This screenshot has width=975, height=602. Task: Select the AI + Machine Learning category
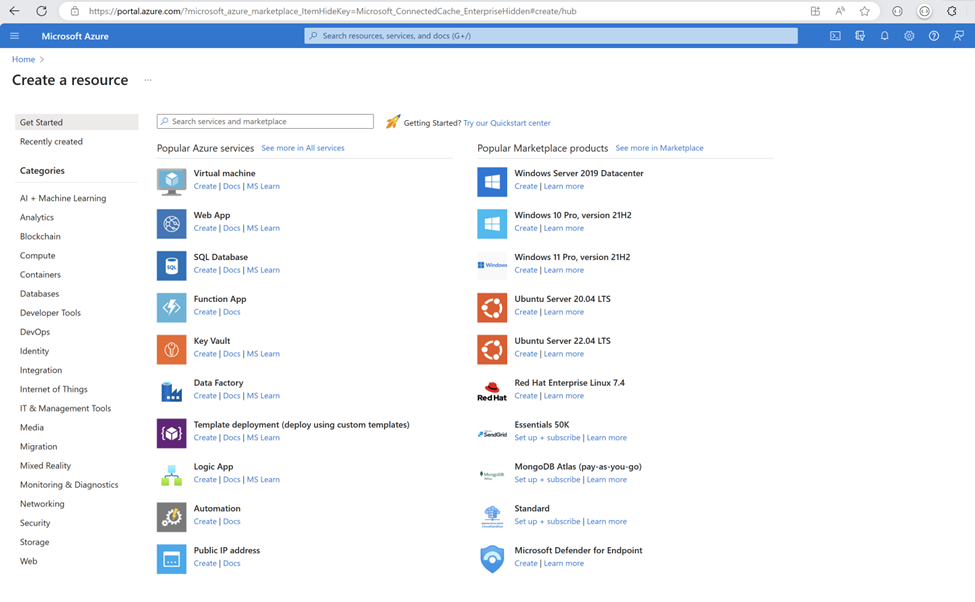coord(63,198)
